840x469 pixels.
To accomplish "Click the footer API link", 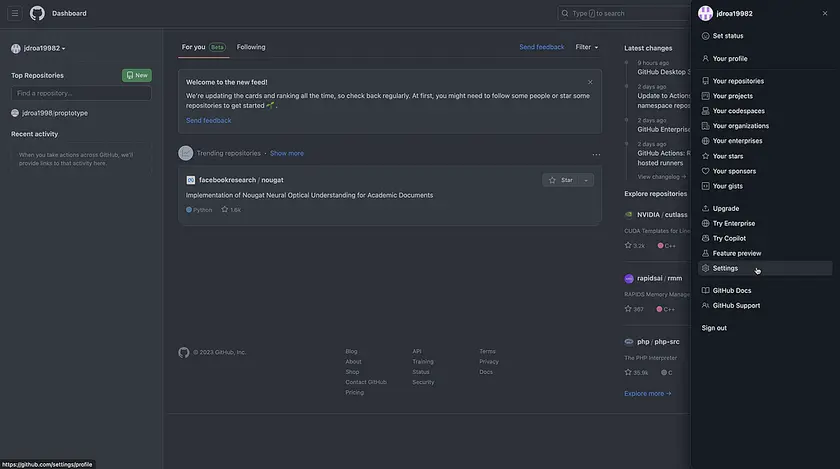I will tap(417, 352).
